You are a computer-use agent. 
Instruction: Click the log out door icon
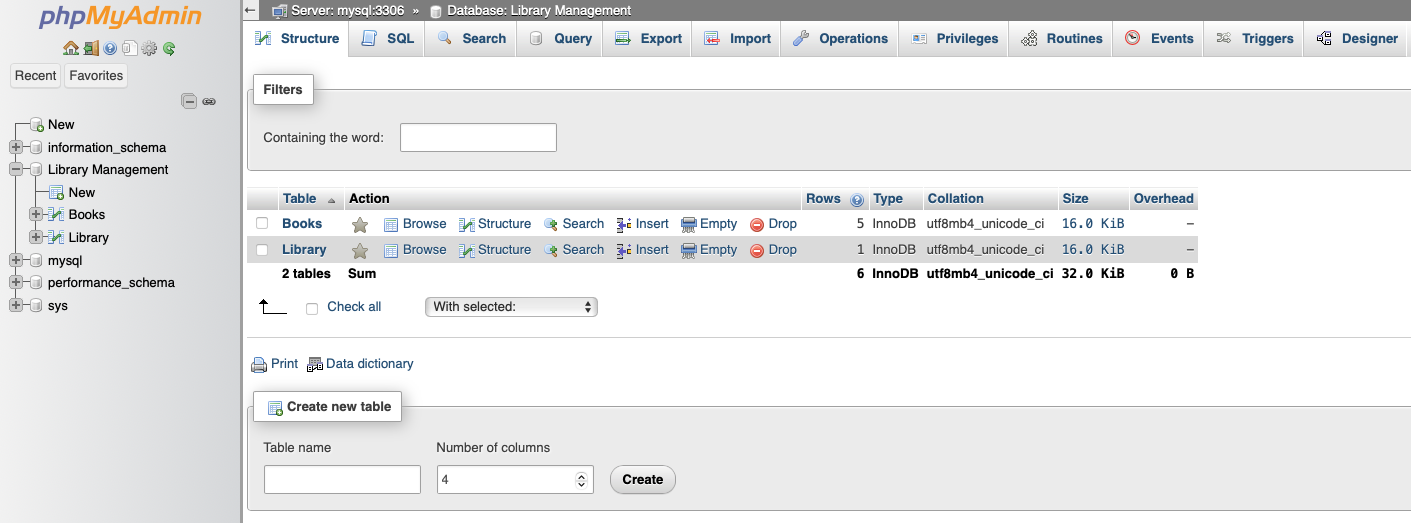point(91,48)
